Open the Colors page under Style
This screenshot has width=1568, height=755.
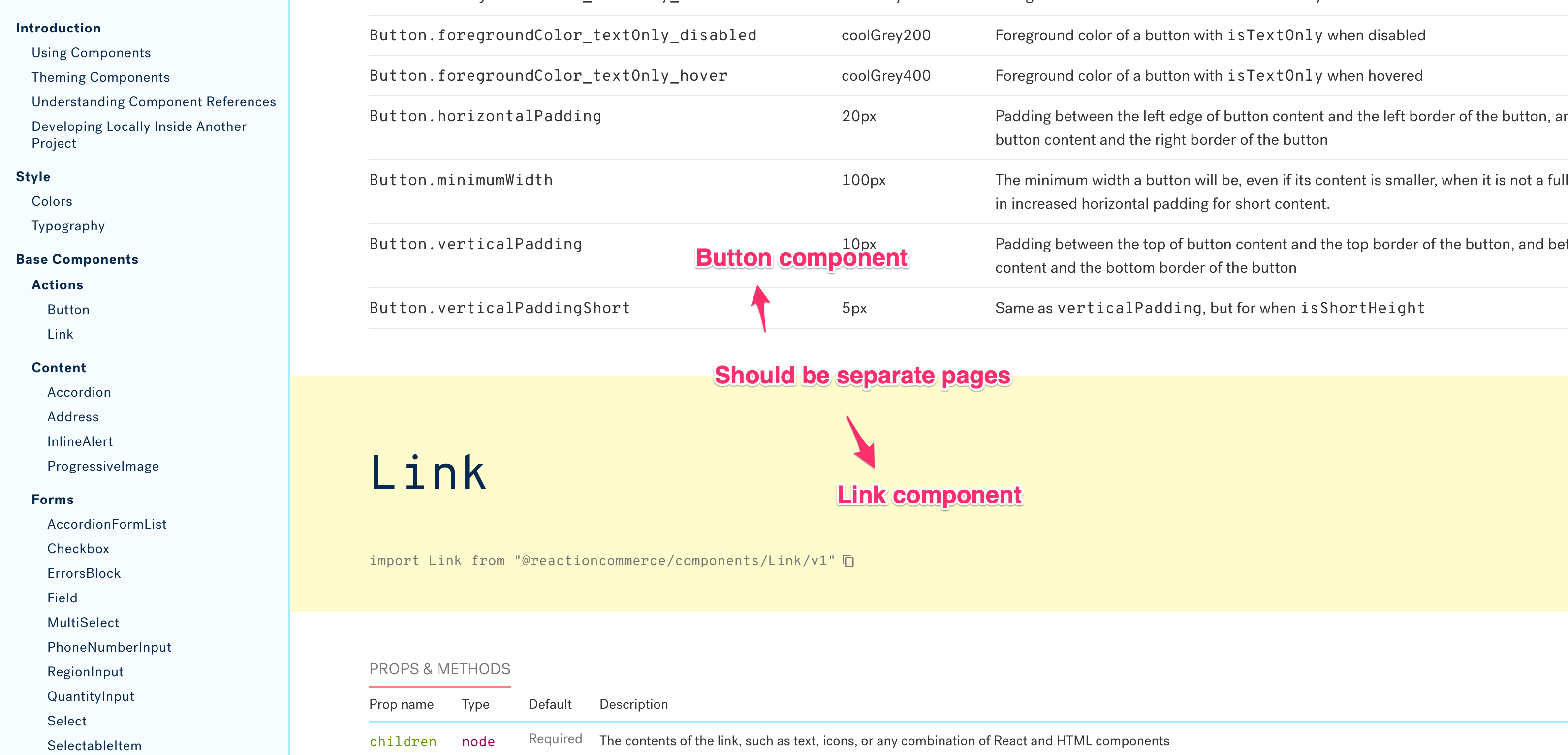52,201
